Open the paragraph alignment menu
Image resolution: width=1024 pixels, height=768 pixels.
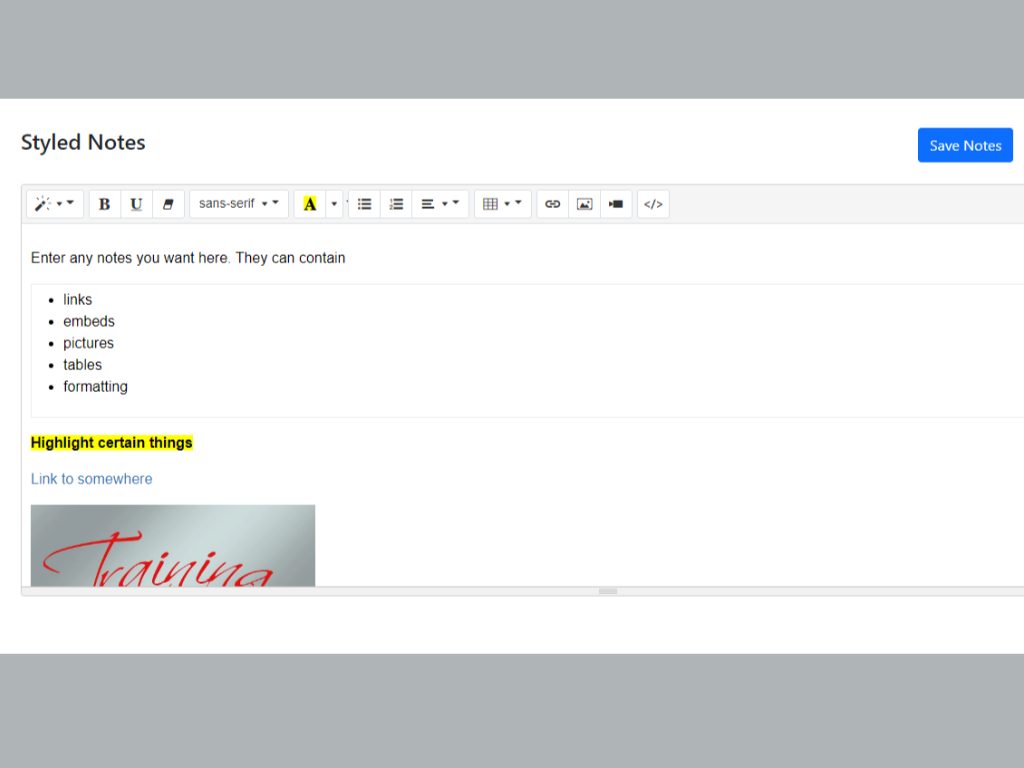[x=440, y=204]
